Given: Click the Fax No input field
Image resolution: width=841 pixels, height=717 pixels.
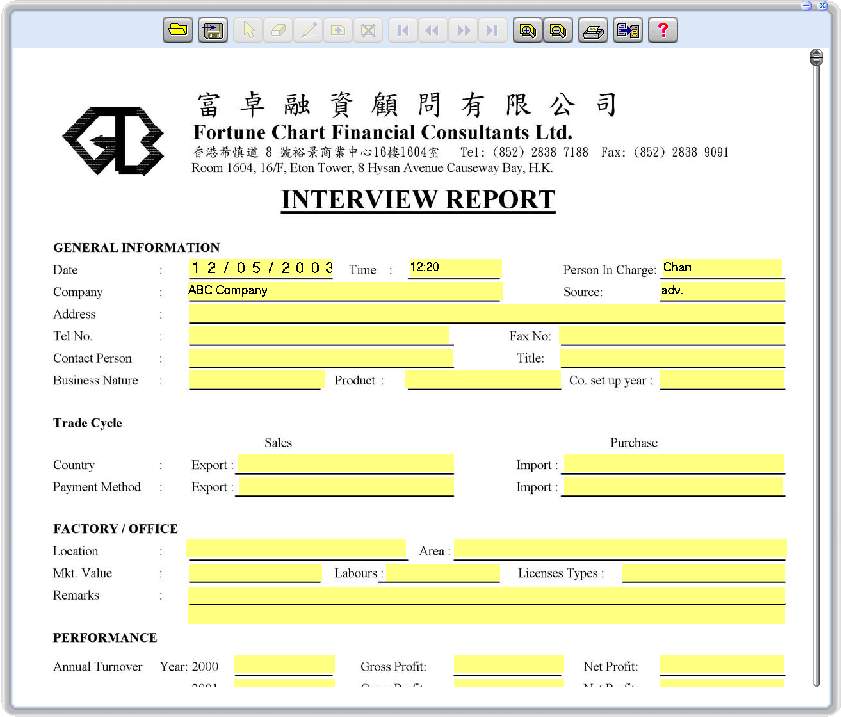Looking at the screenshot, I should (671, 336).
